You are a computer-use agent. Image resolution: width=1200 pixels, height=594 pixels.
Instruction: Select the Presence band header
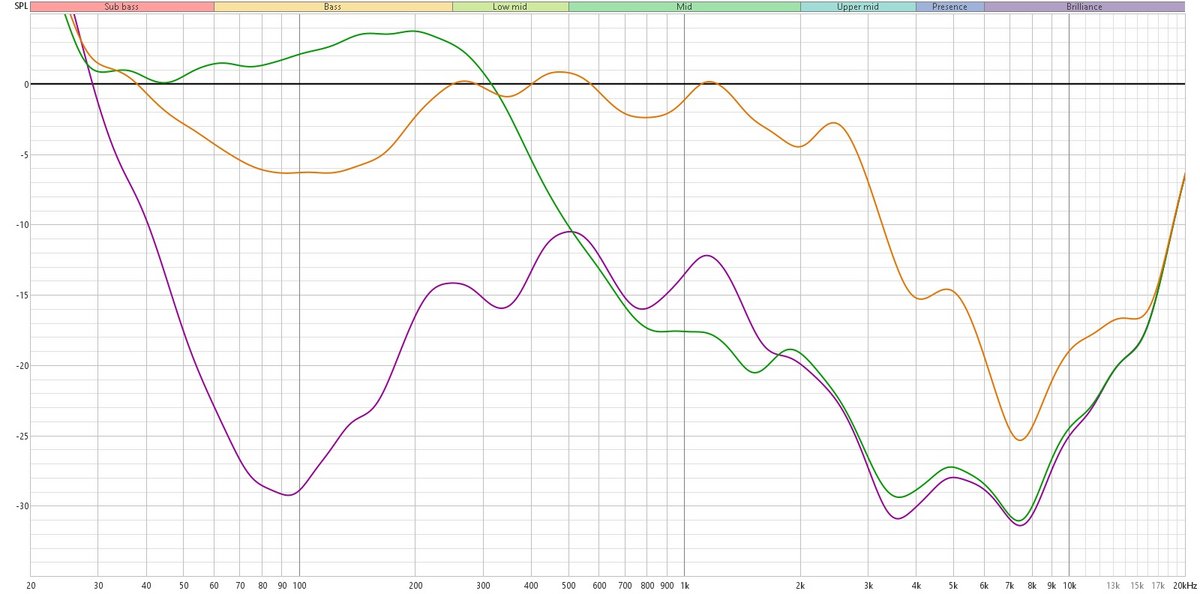click(x=948, y=6)
